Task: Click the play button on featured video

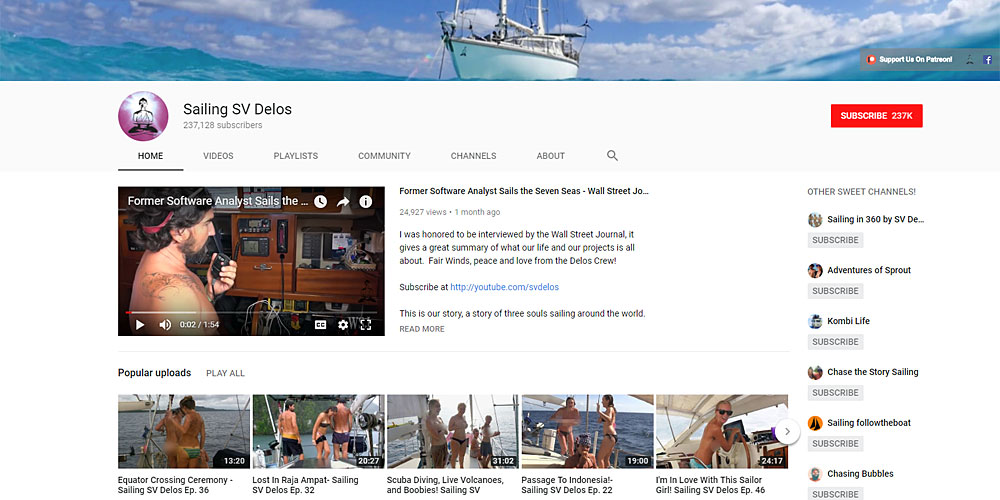Action: [140, 325]
